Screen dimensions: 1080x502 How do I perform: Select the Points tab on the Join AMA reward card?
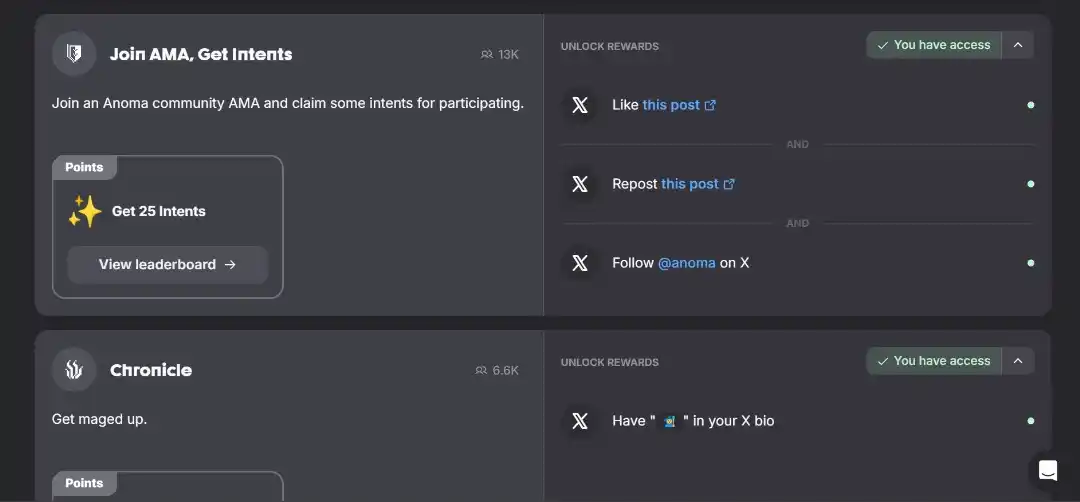point(84,167)
